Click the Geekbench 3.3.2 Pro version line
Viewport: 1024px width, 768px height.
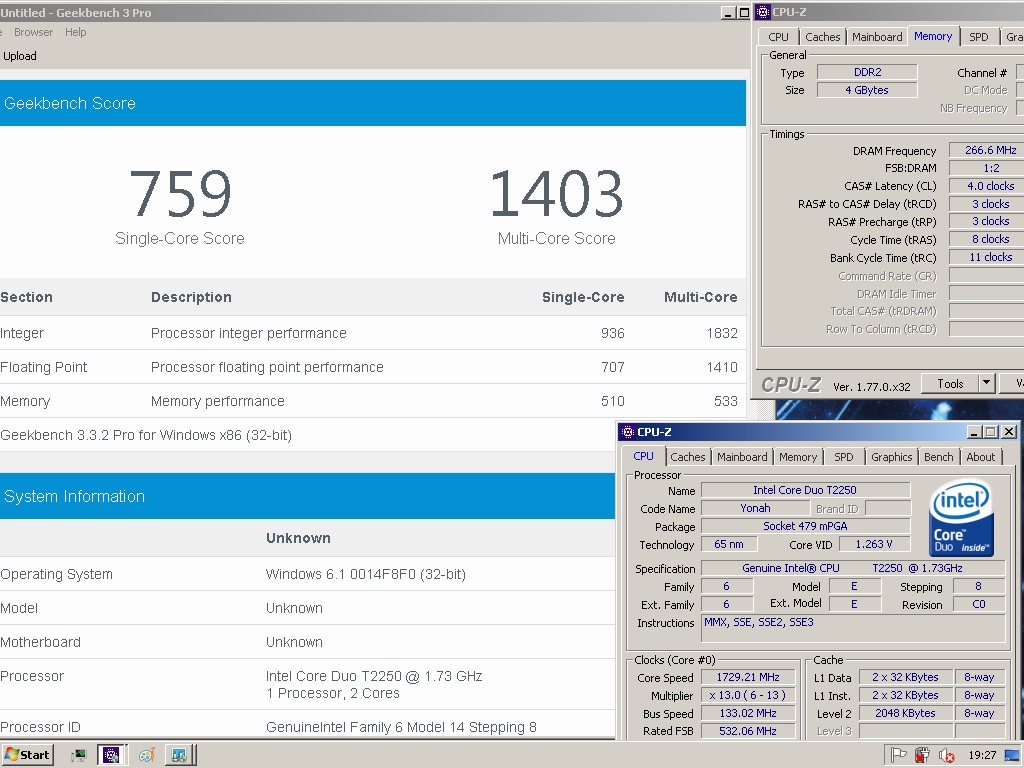[146, 435]
